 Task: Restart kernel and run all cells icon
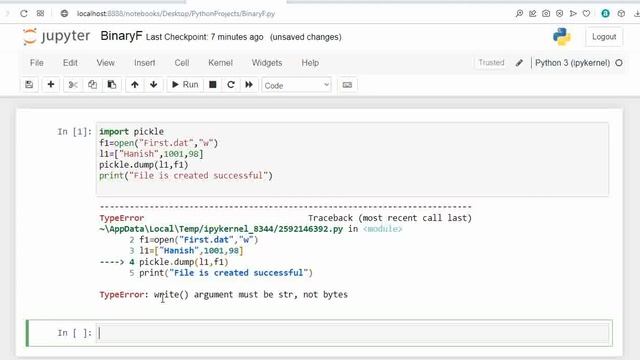click(x=249, y=84)
